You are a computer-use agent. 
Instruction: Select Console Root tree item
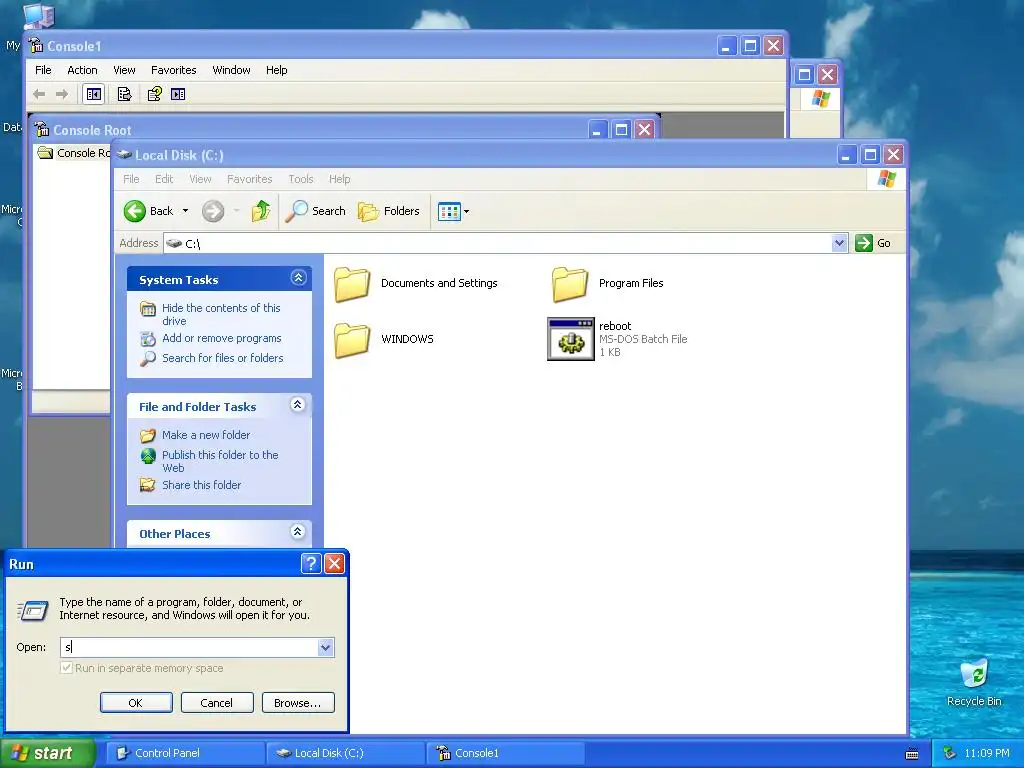[74, 153]
